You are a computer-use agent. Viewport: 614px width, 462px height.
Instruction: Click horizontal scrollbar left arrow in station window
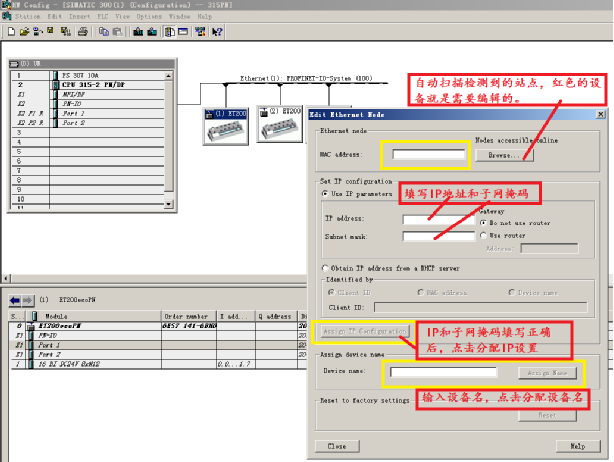coord(6,278)
